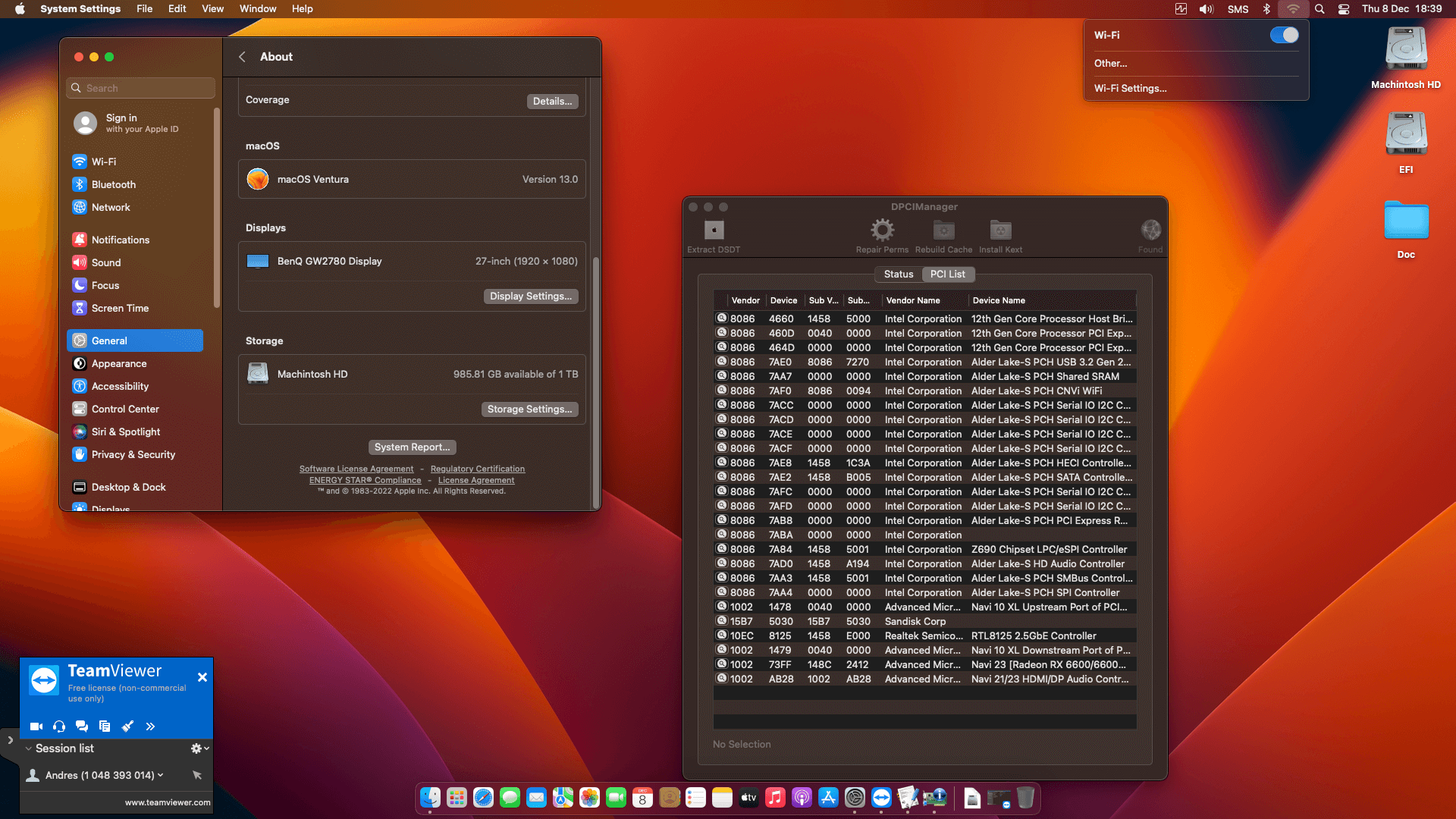Open Trash in the Dock

tap(1025, 798)
